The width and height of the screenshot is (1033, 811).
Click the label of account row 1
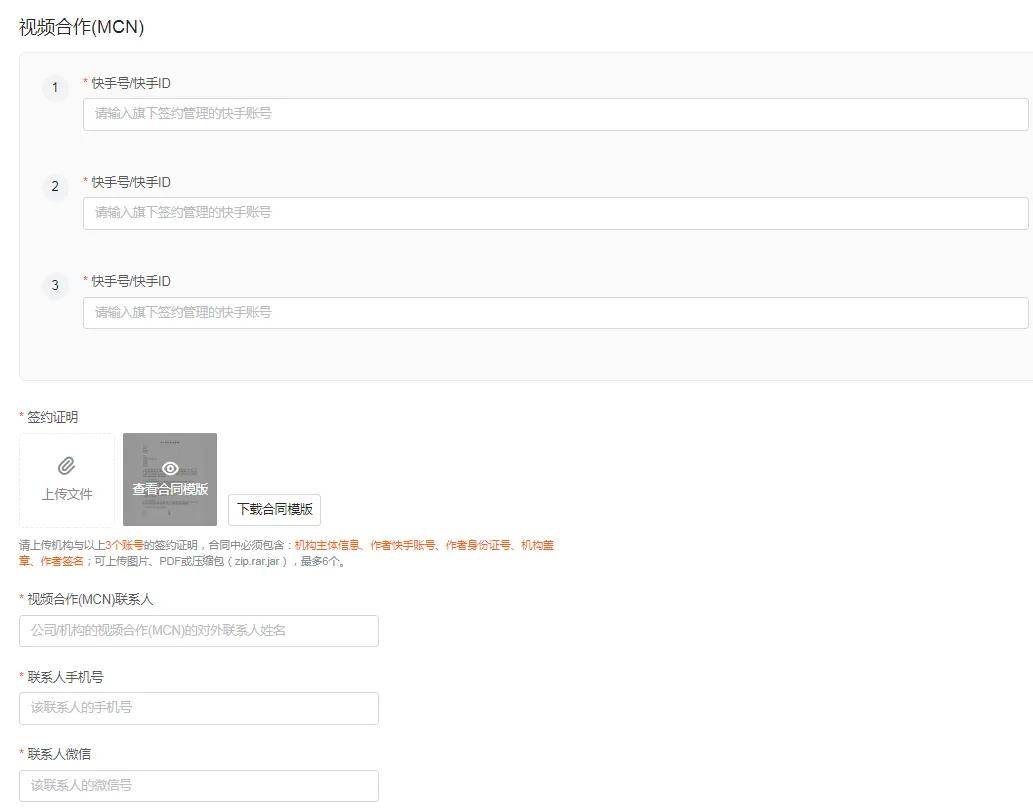(x=130, y=83)
